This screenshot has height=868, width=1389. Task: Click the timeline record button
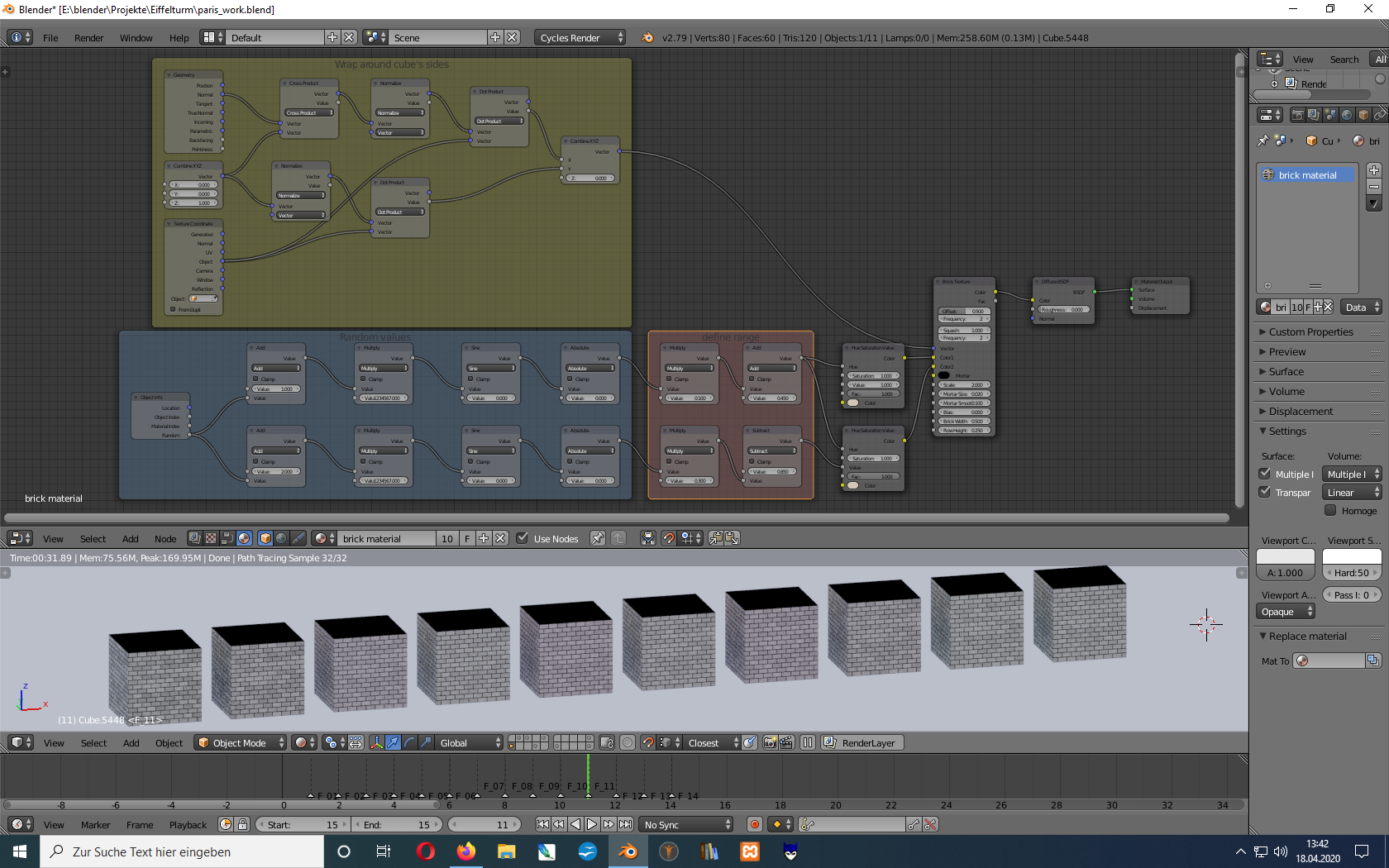click(x=754, y=824)
